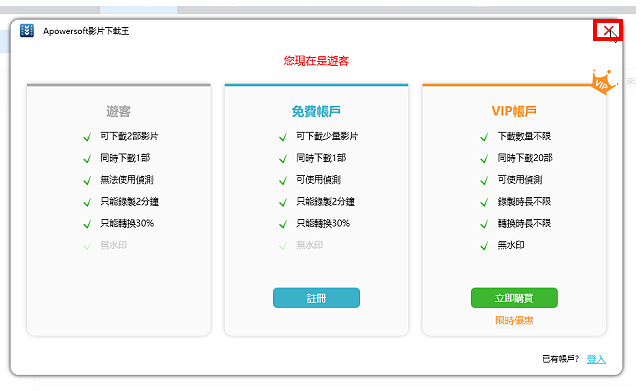Click 下載數量不限 in VIP card
The width and height of the screenshot is (644, 391).
coord(524,136)
